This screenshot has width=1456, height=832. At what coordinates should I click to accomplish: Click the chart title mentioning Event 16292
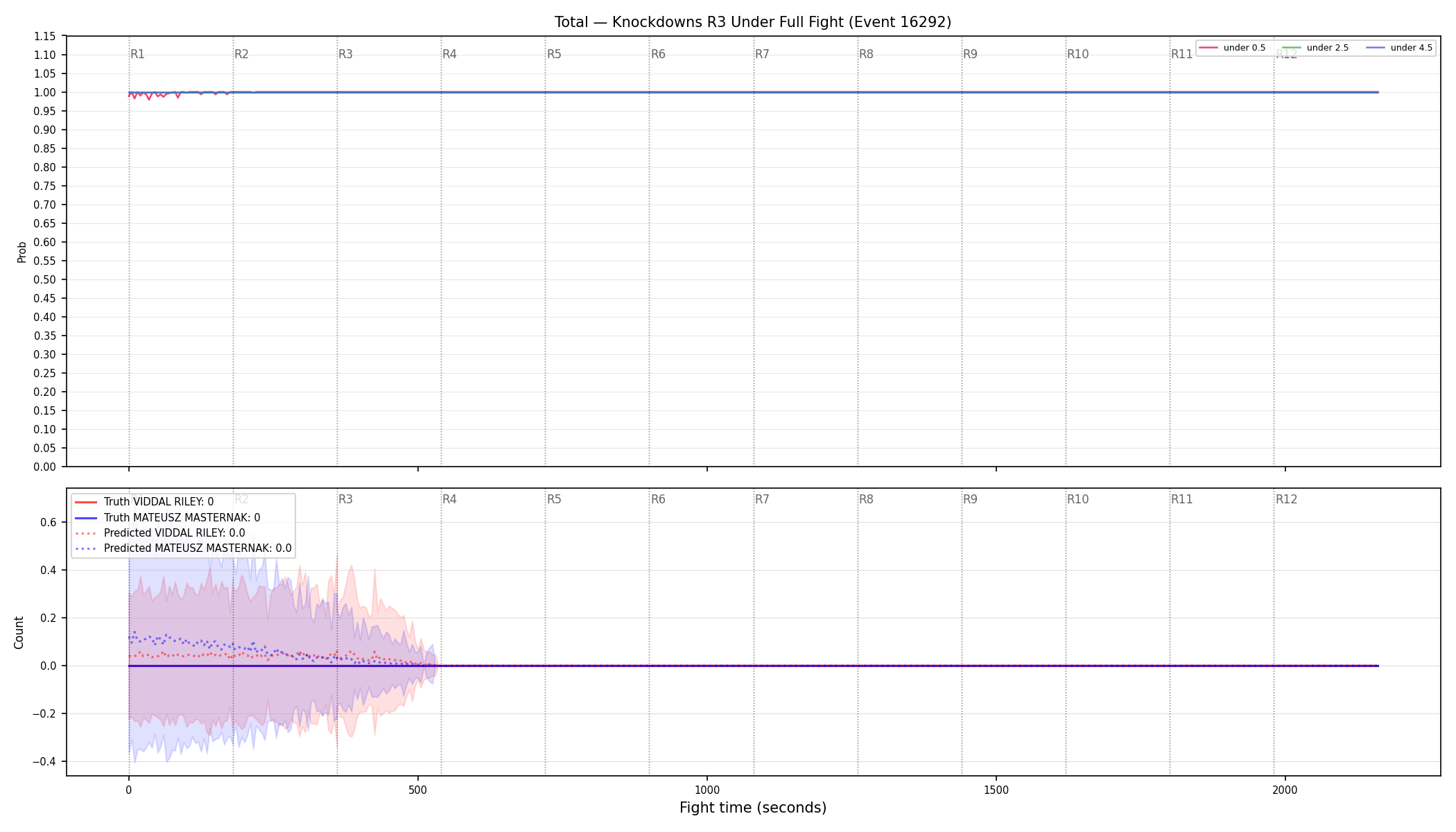pos(753,22)
